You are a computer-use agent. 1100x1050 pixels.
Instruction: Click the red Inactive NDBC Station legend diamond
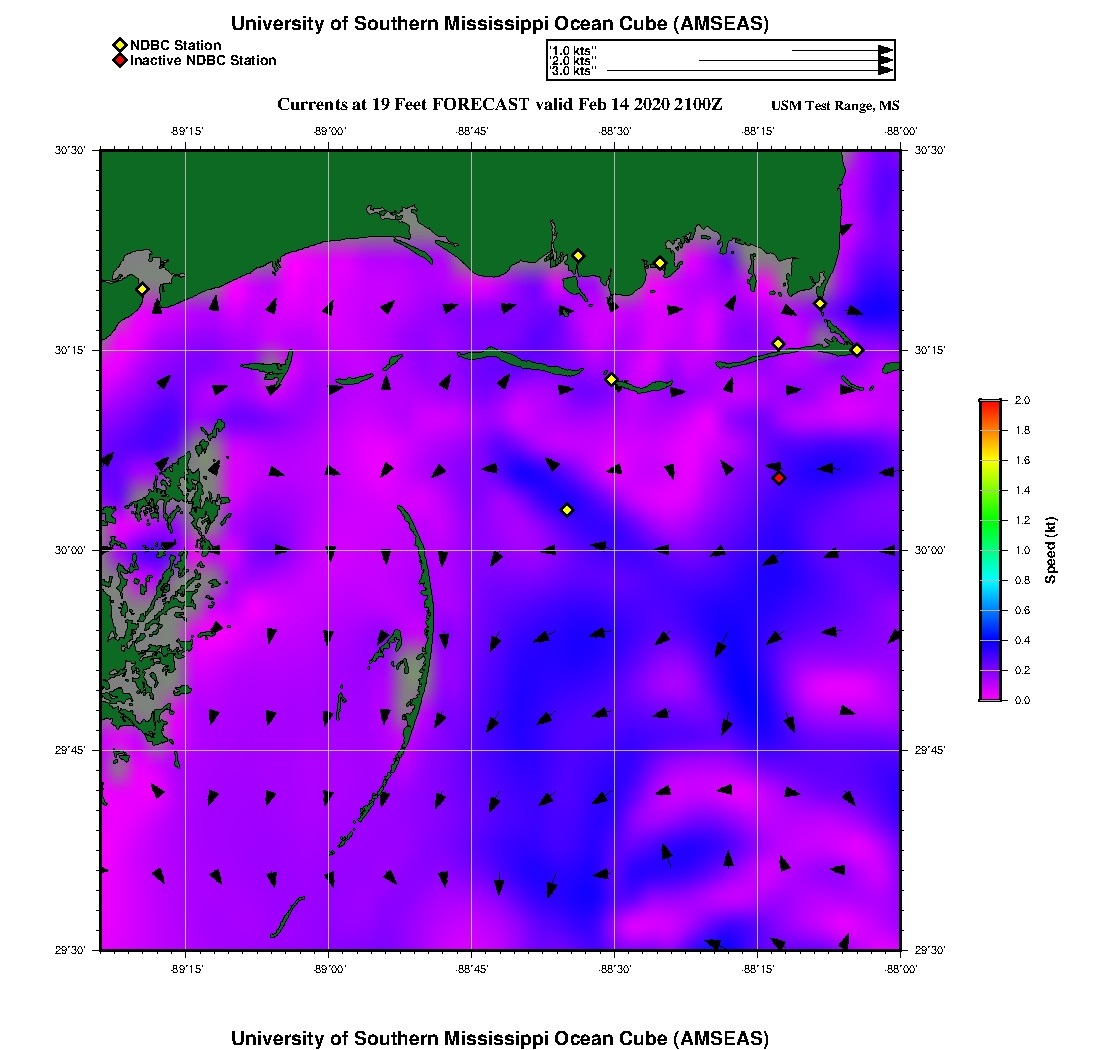coord(119,61)
